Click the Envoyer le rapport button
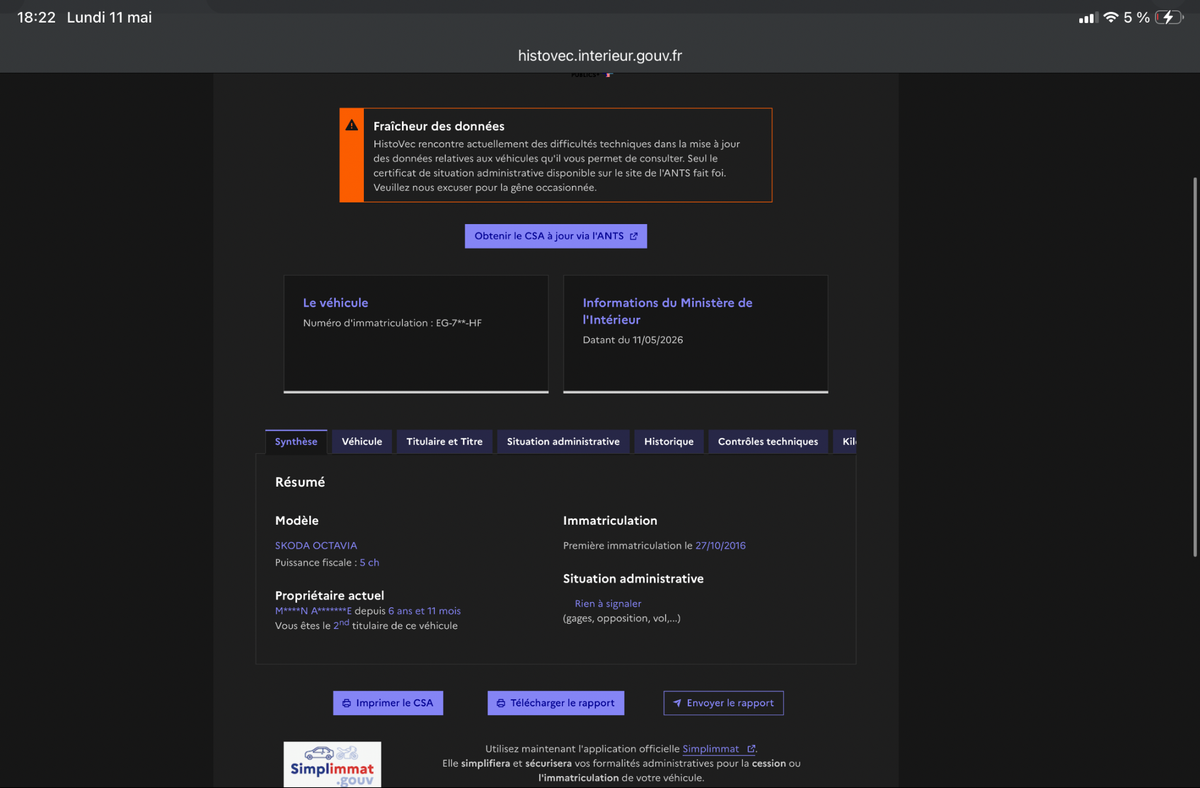The image size is (1200, 788). [x=724, y=703]
